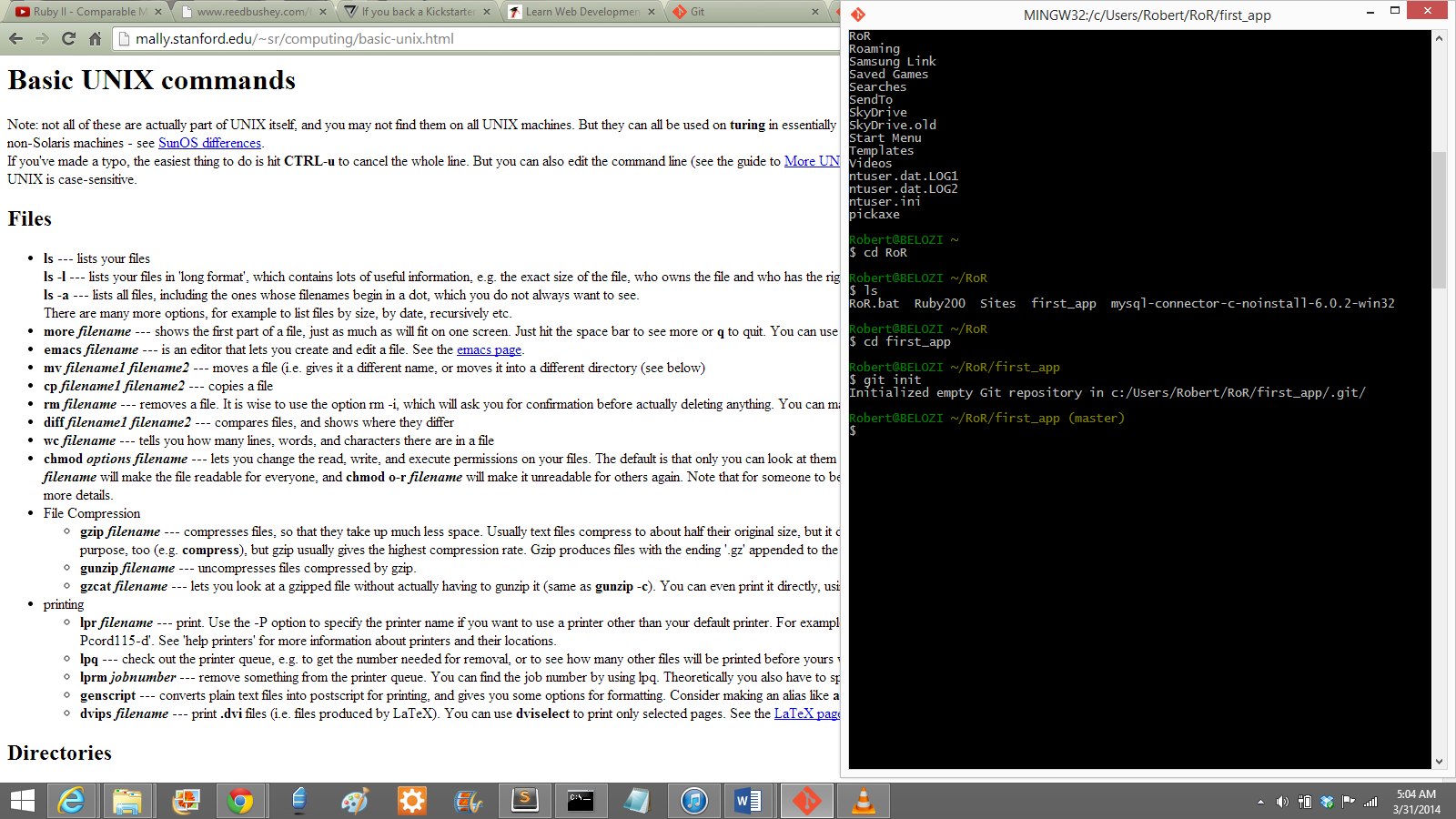The image size is (1456, 819).
Task: Open the SunOS differences link
Action: [x=209, y=143]
